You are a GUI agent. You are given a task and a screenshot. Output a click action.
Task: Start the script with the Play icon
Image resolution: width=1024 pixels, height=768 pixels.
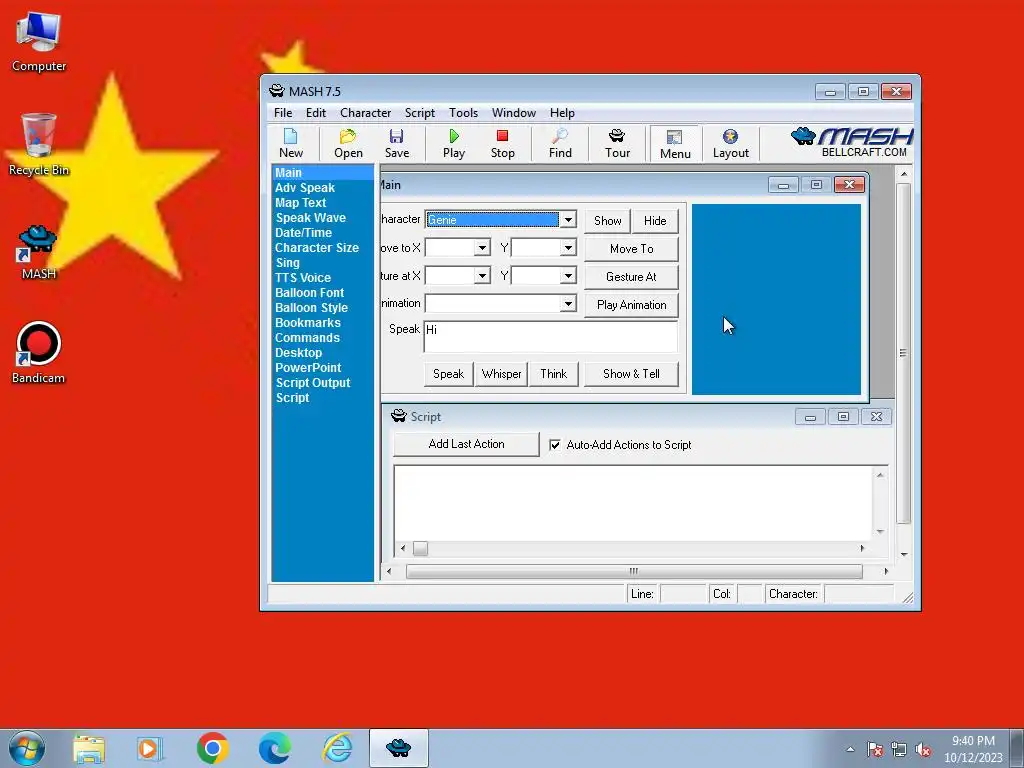453,144
